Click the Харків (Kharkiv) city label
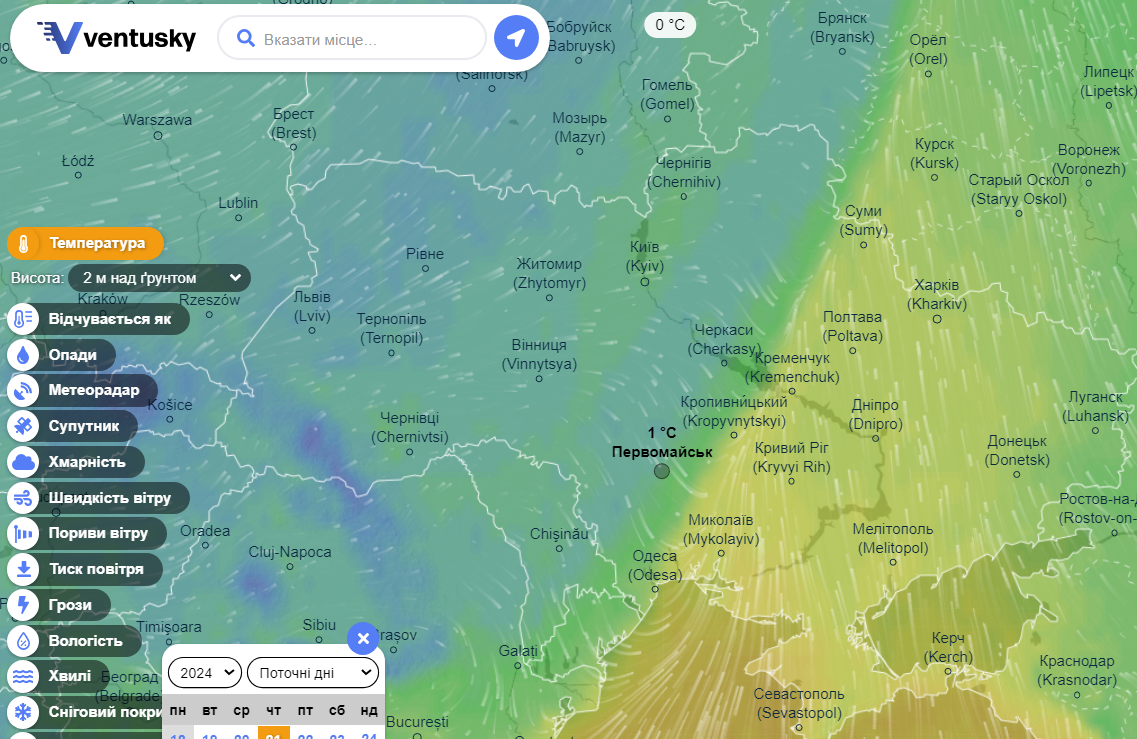Screen dimensions: 1137x739 pyautogui.click(x=936, y=294)
